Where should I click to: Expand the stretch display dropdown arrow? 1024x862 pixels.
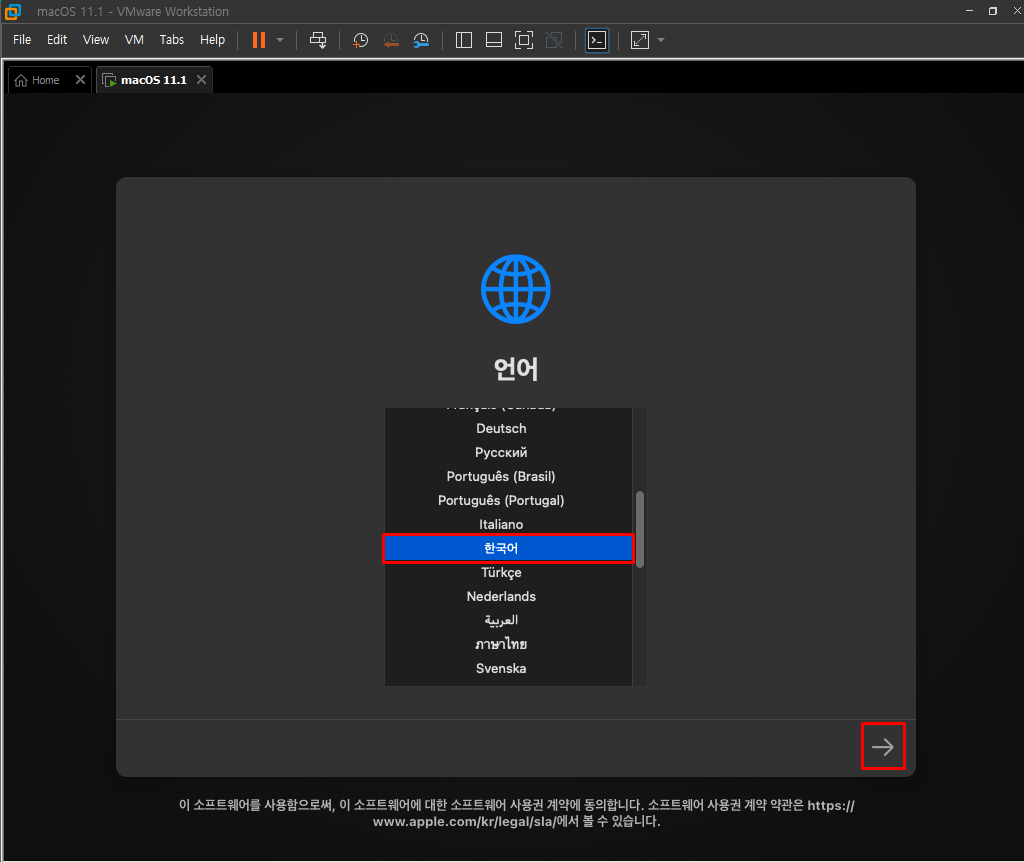pyautogui.click(x=661, y=40)
